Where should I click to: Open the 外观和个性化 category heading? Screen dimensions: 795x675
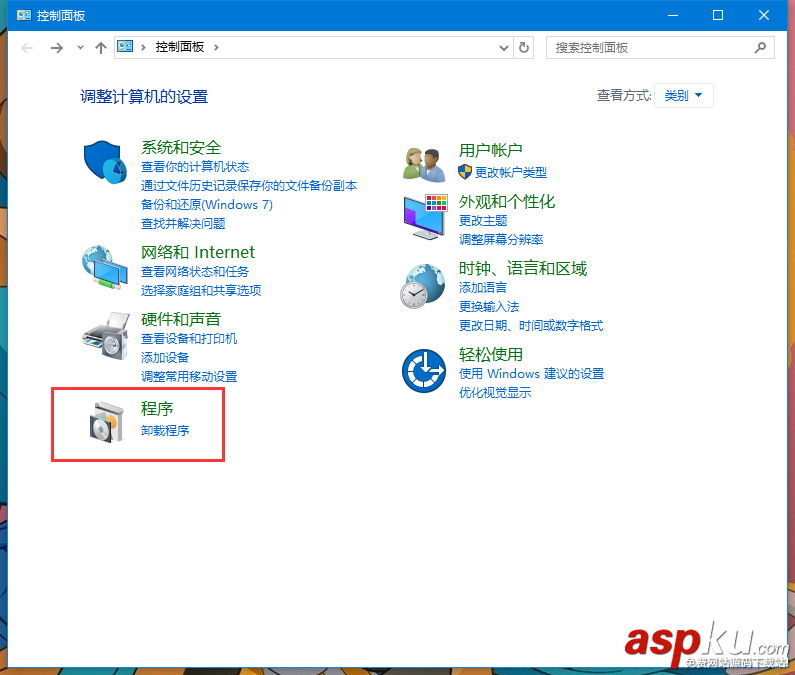507,202
